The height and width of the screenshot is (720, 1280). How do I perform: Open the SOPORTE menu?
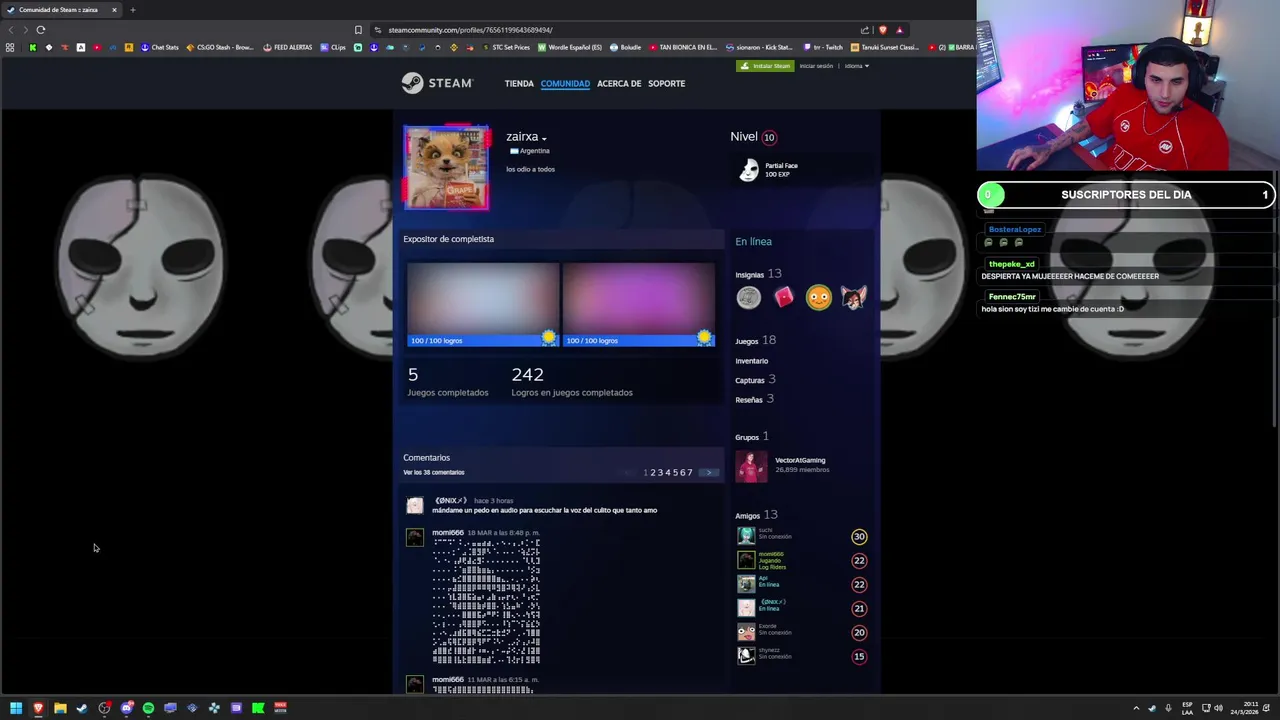(666, 84)
